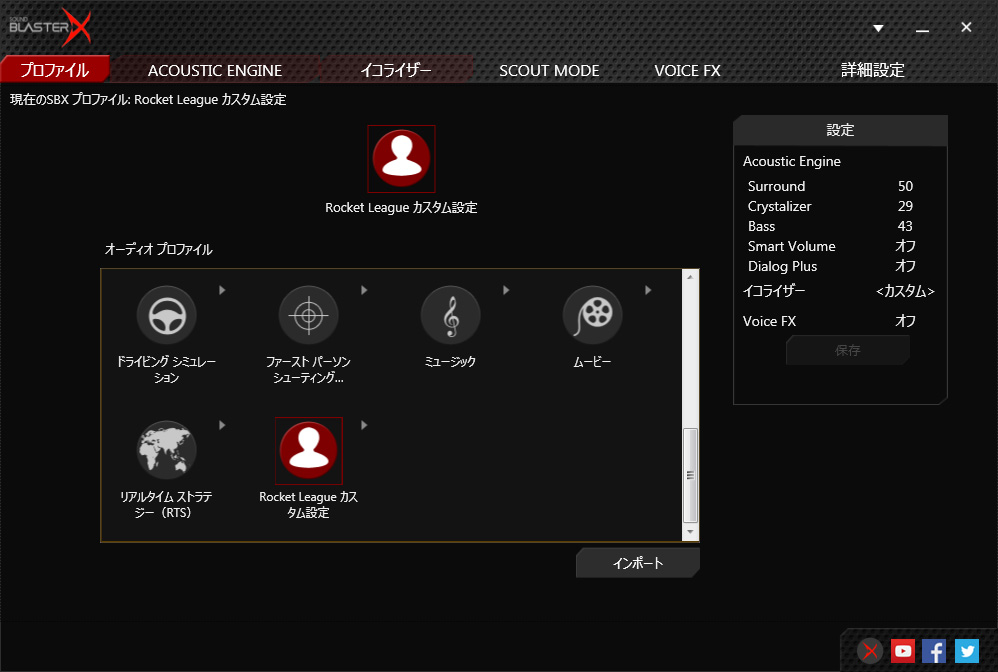Click the 保存 button in settings panel
998x672 pixels.
(848, 351)
